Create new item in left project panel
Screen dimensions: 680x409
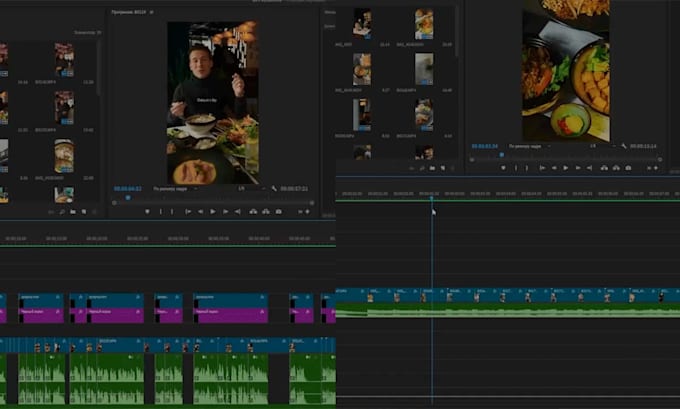[x=84, y=212]
